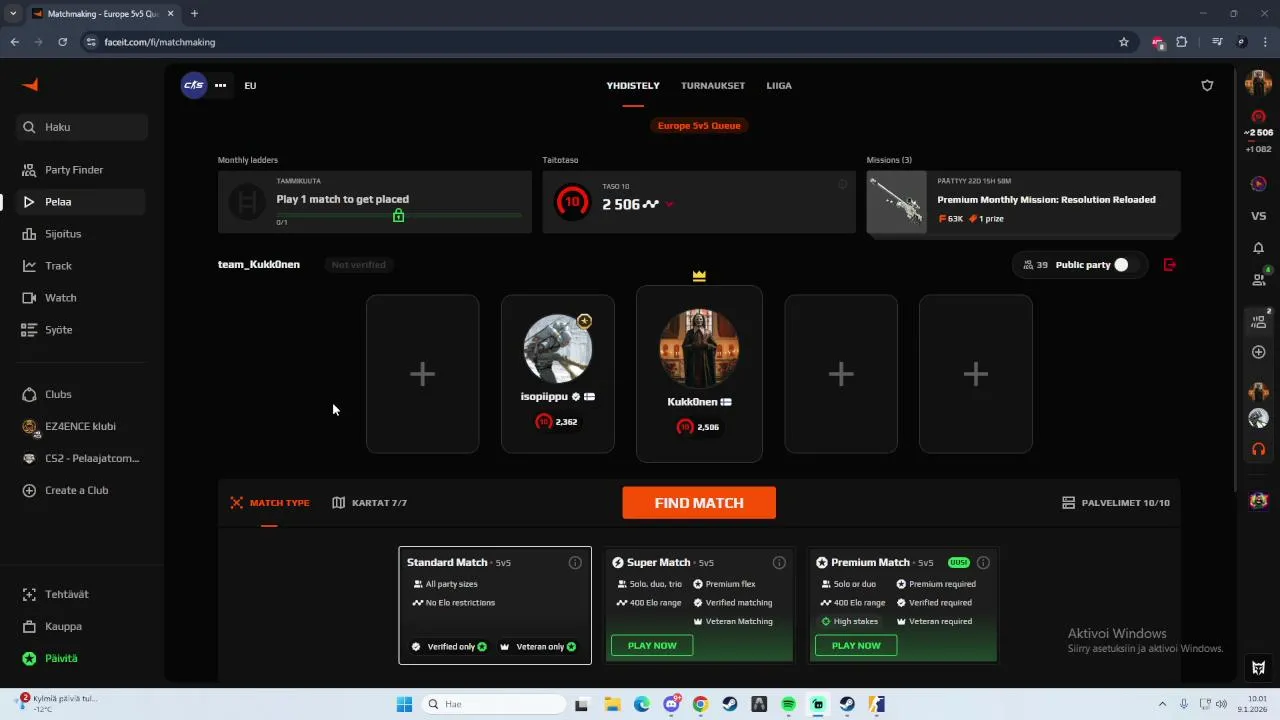Open Spotify from the taskbar

pos(789,704)
